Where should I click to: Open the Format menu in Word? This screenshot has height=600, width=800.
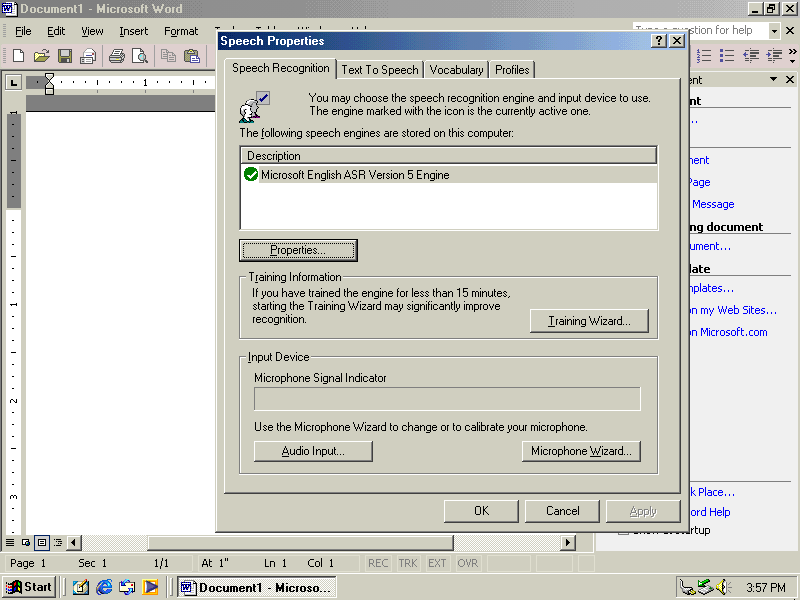pyautogui.click(x=181, y=31)
